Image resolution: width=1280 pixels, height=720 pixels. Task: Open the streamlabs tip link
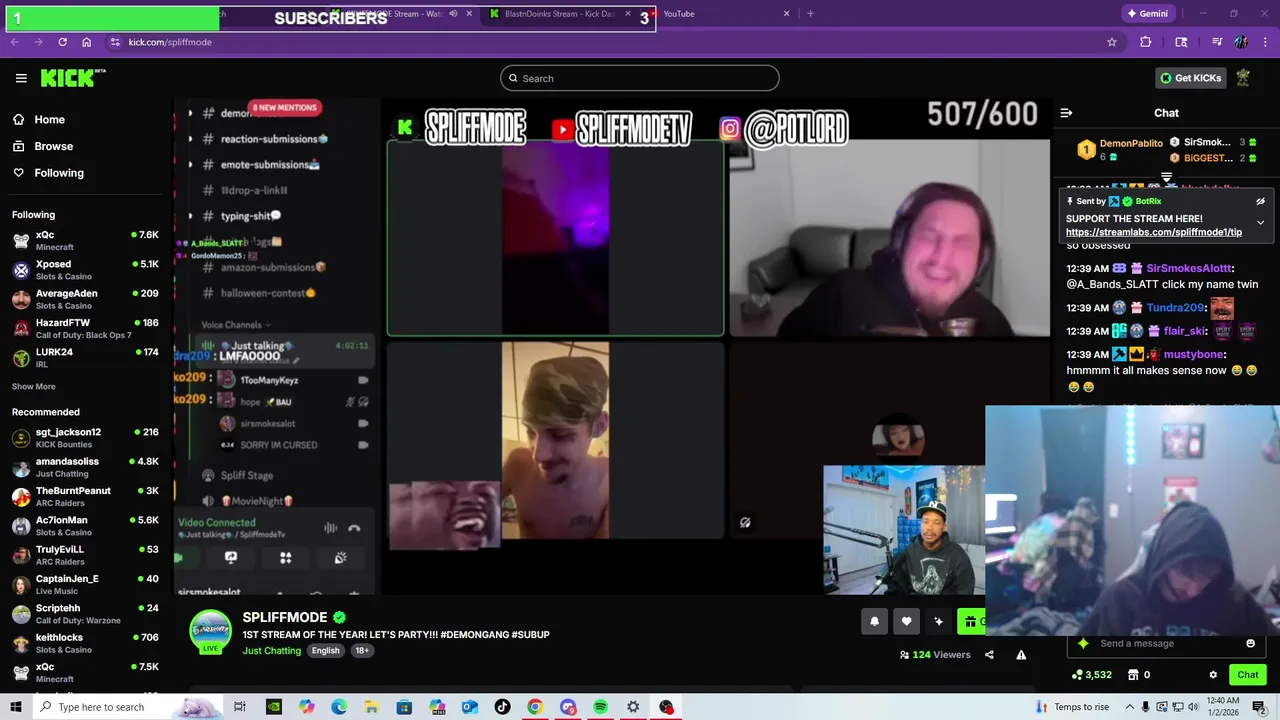[x=1154, y=232]
